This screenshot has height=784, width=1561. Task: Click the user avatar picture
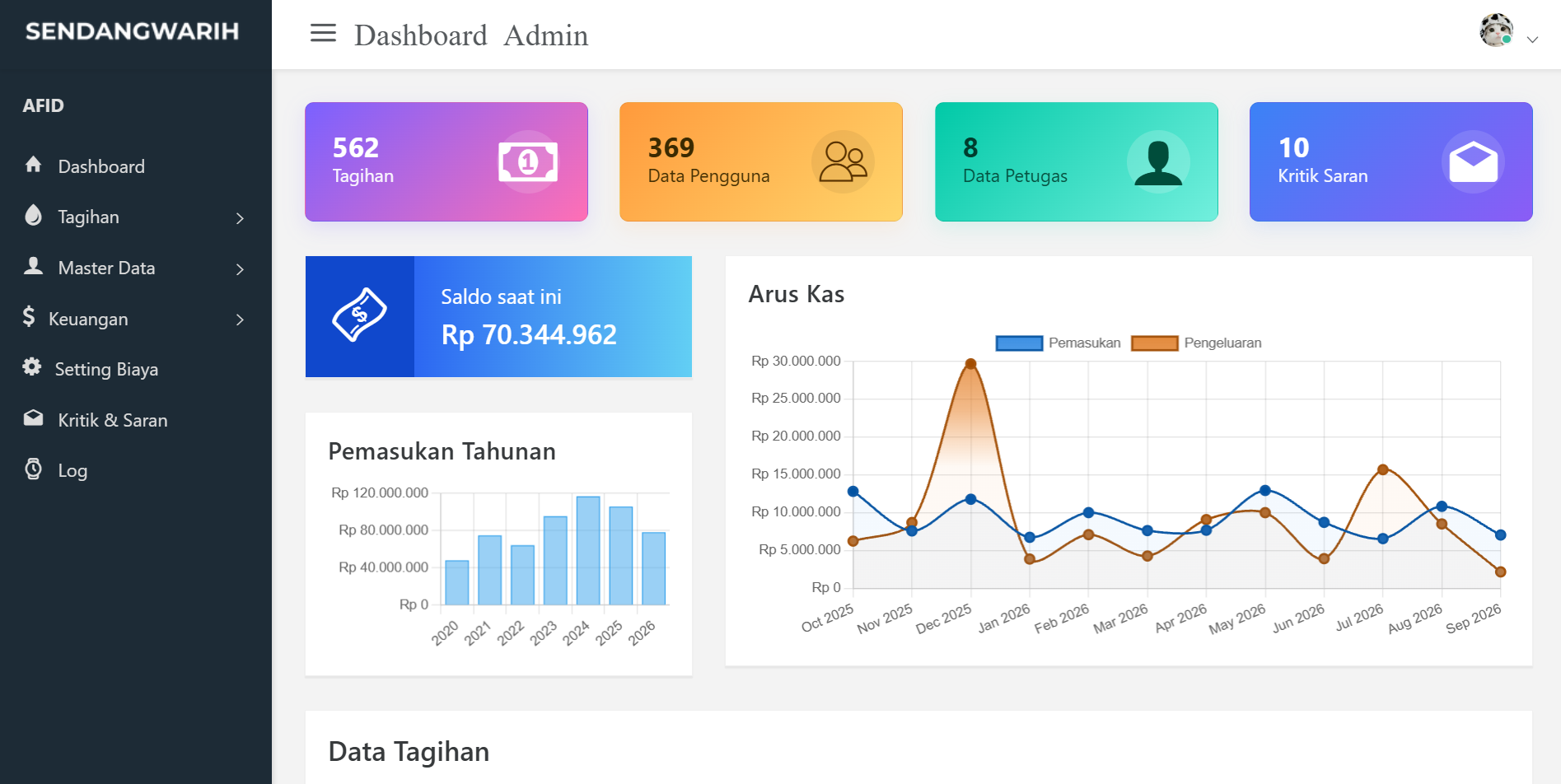coord(1496,30)
